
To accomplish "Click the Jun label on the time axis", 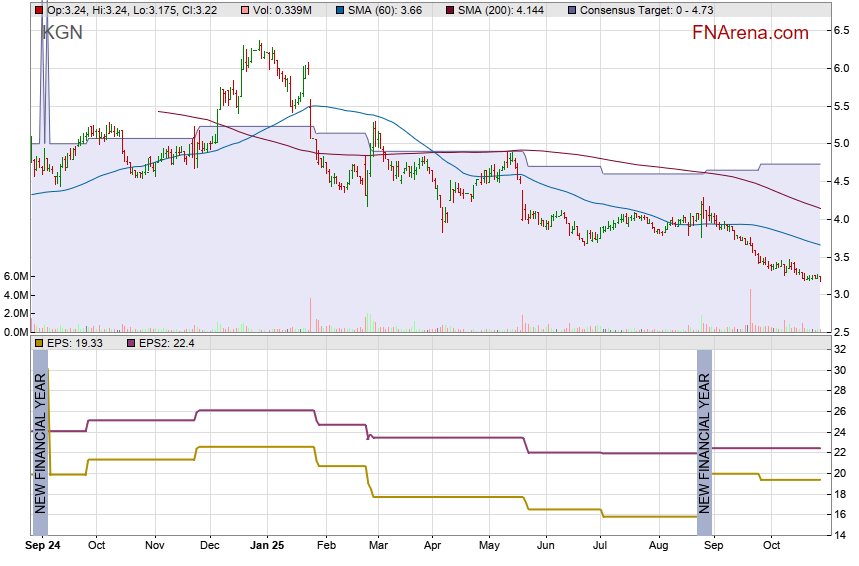I will (545, 546).
